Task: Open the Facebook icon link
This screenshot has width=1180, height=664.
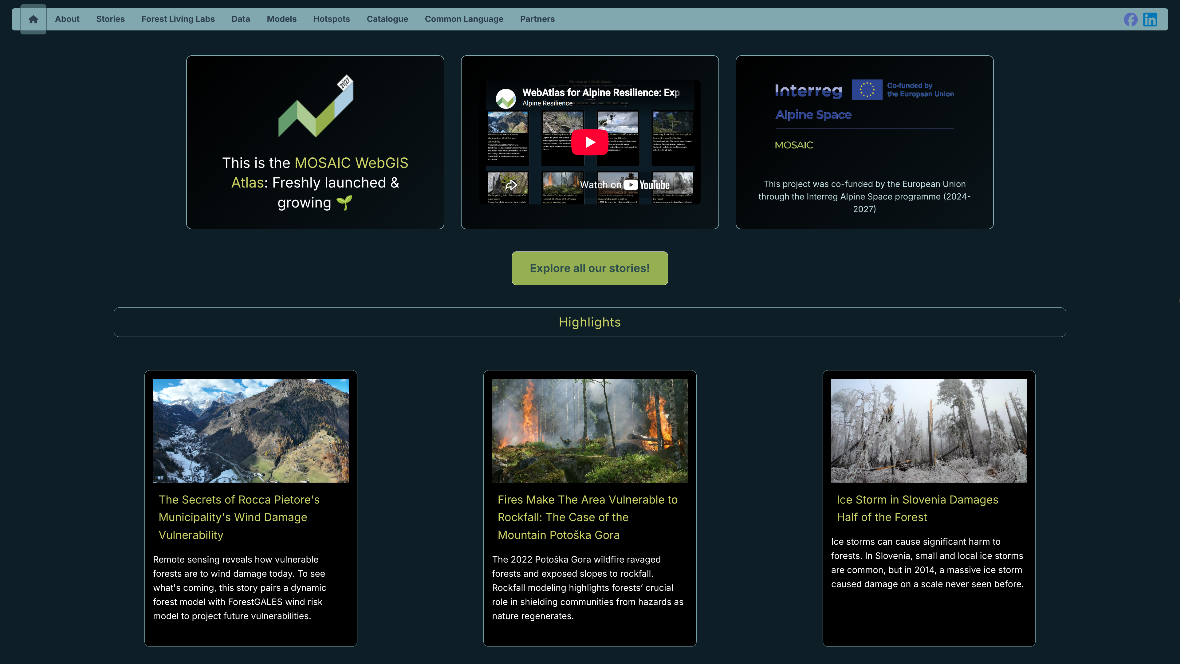Action: pos(1130,20)
